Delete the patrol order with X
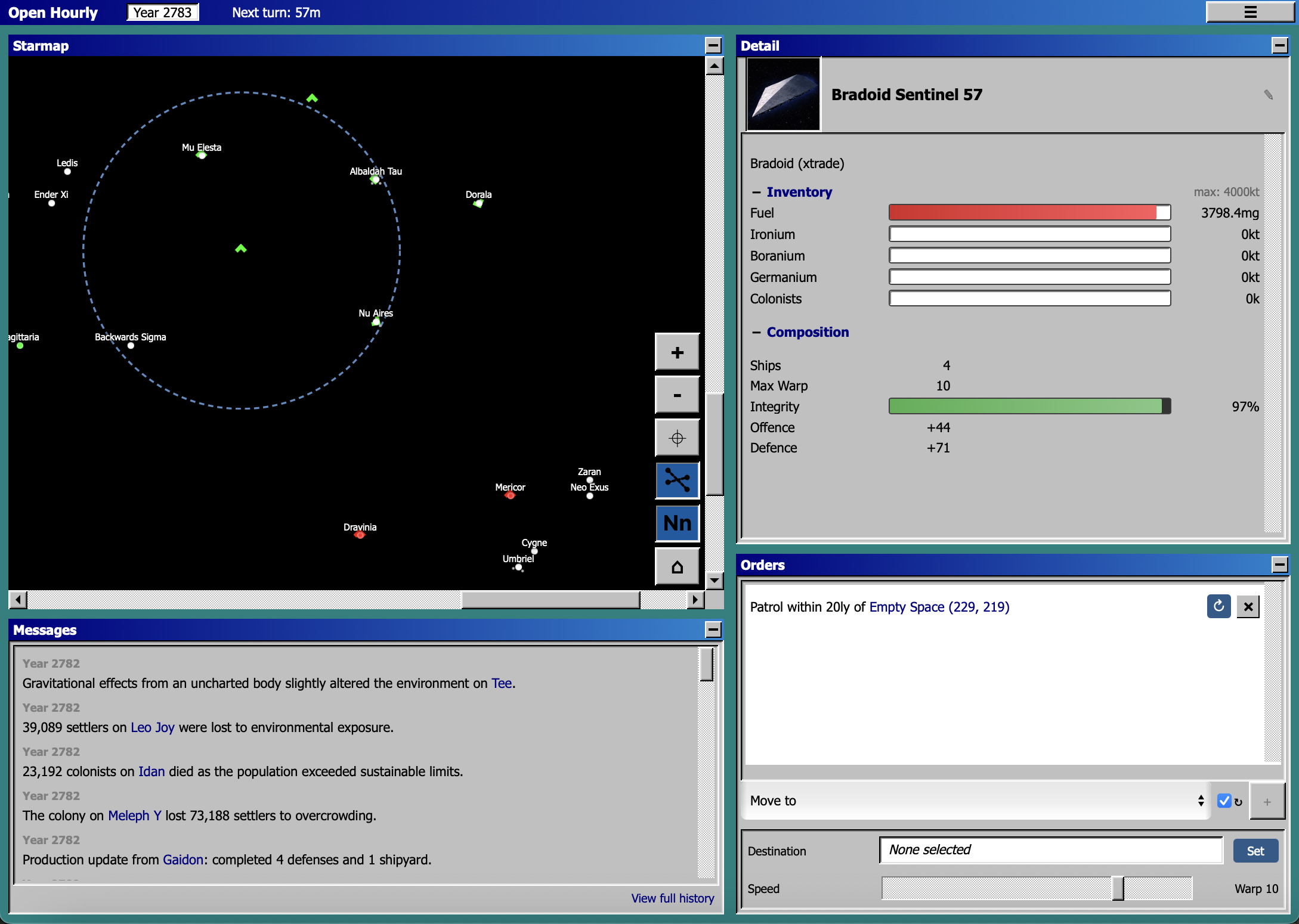Image resolution: width=1299 pixels, height=924 pixels. (1248, 607)
